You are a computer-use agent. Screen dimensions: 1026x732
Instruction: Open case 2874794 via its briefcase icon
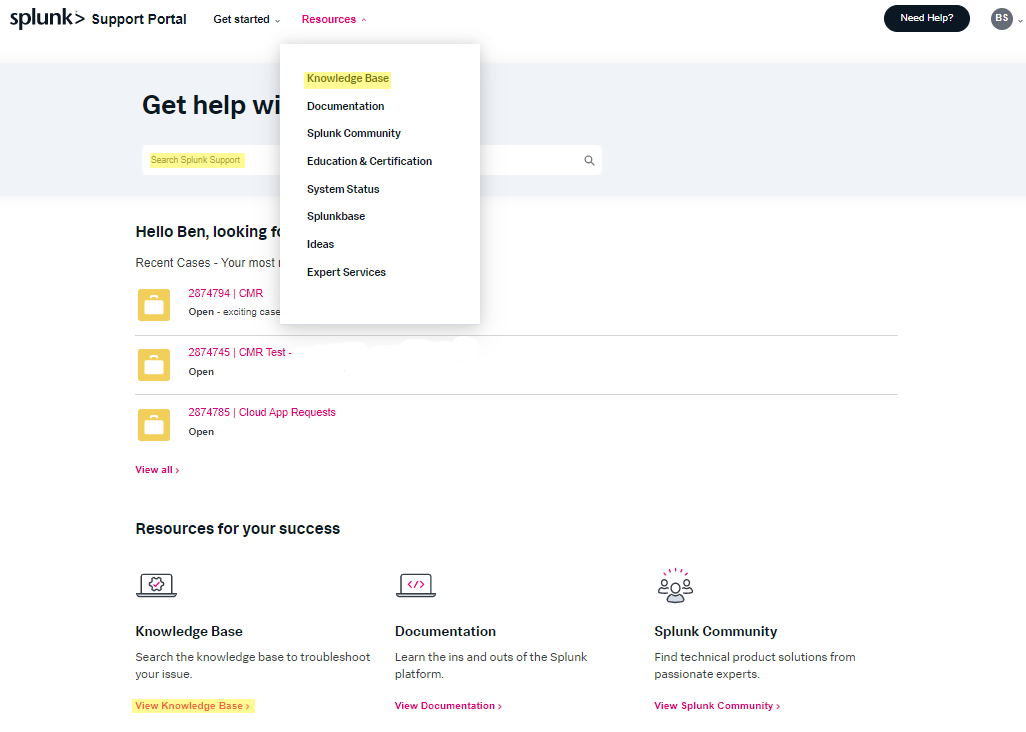point(153,304)
